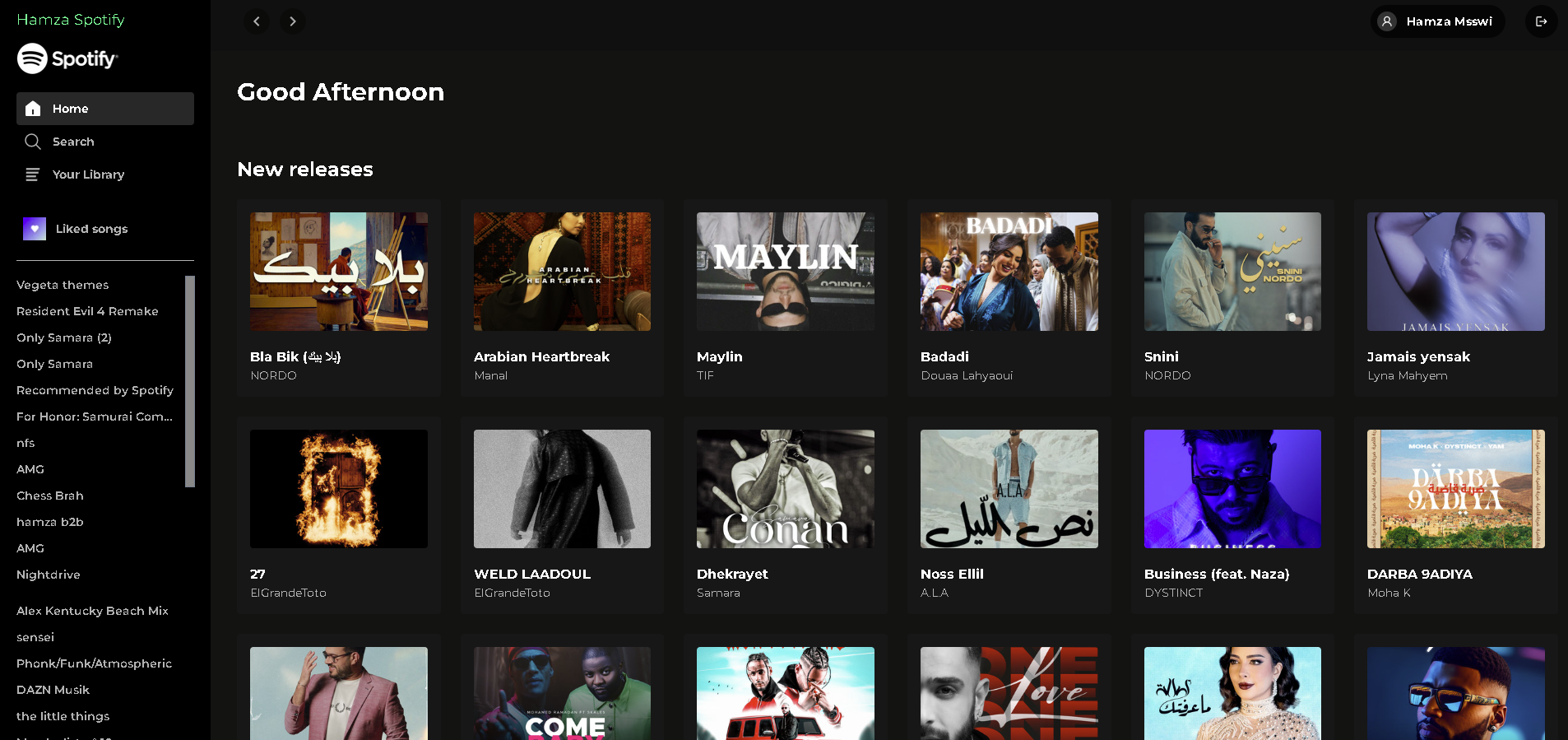
Task: Click the A.L.A artist name
Action: [x=935, y=593]
